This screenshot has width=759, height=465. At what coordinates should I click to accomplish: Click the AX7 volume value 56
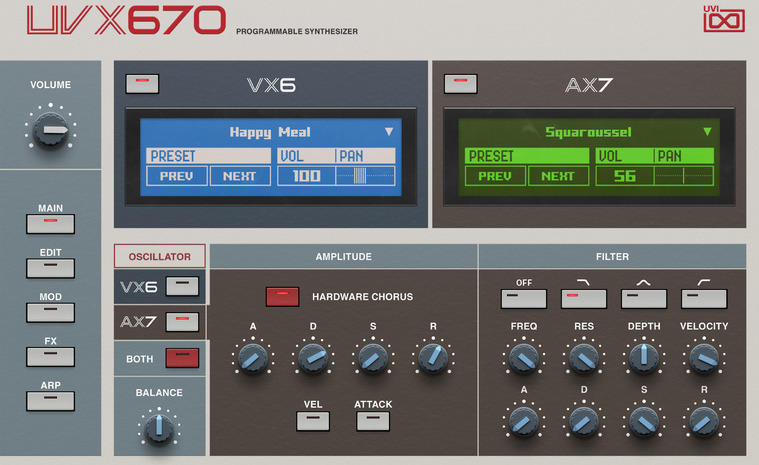pyautogui.click(x=625, y=176)
